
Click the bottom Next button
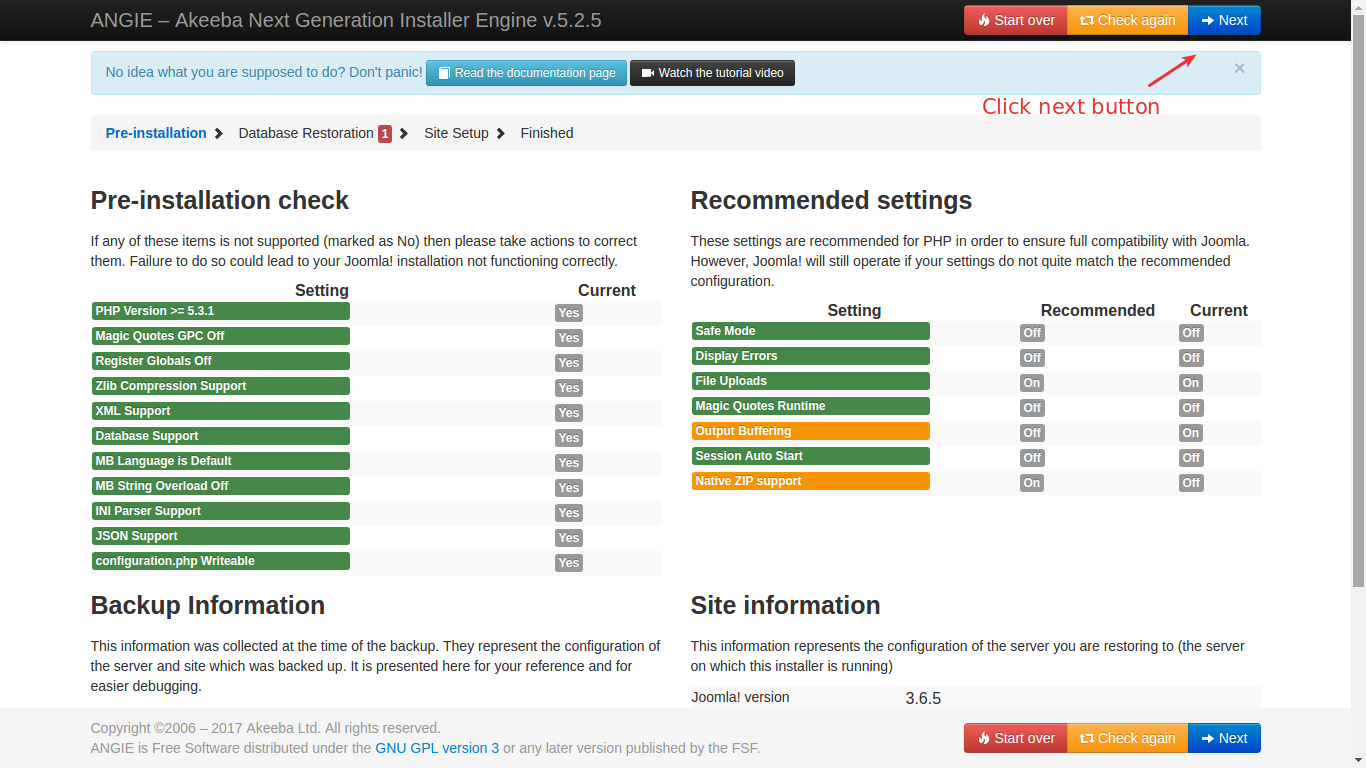coord(1224,738)
